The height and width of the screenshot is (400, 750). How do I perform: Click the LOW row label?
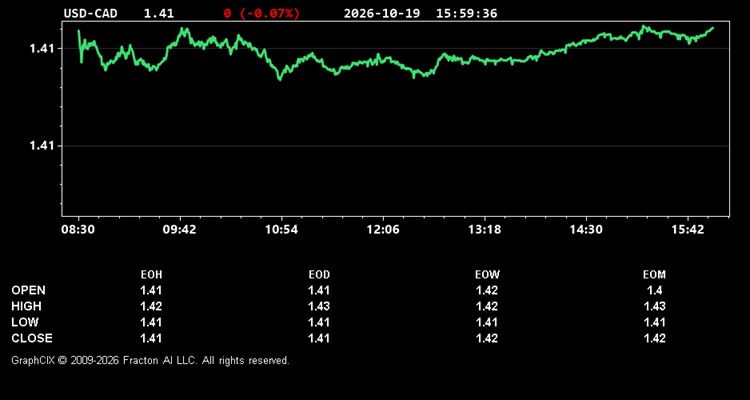[x=25, y=322]
